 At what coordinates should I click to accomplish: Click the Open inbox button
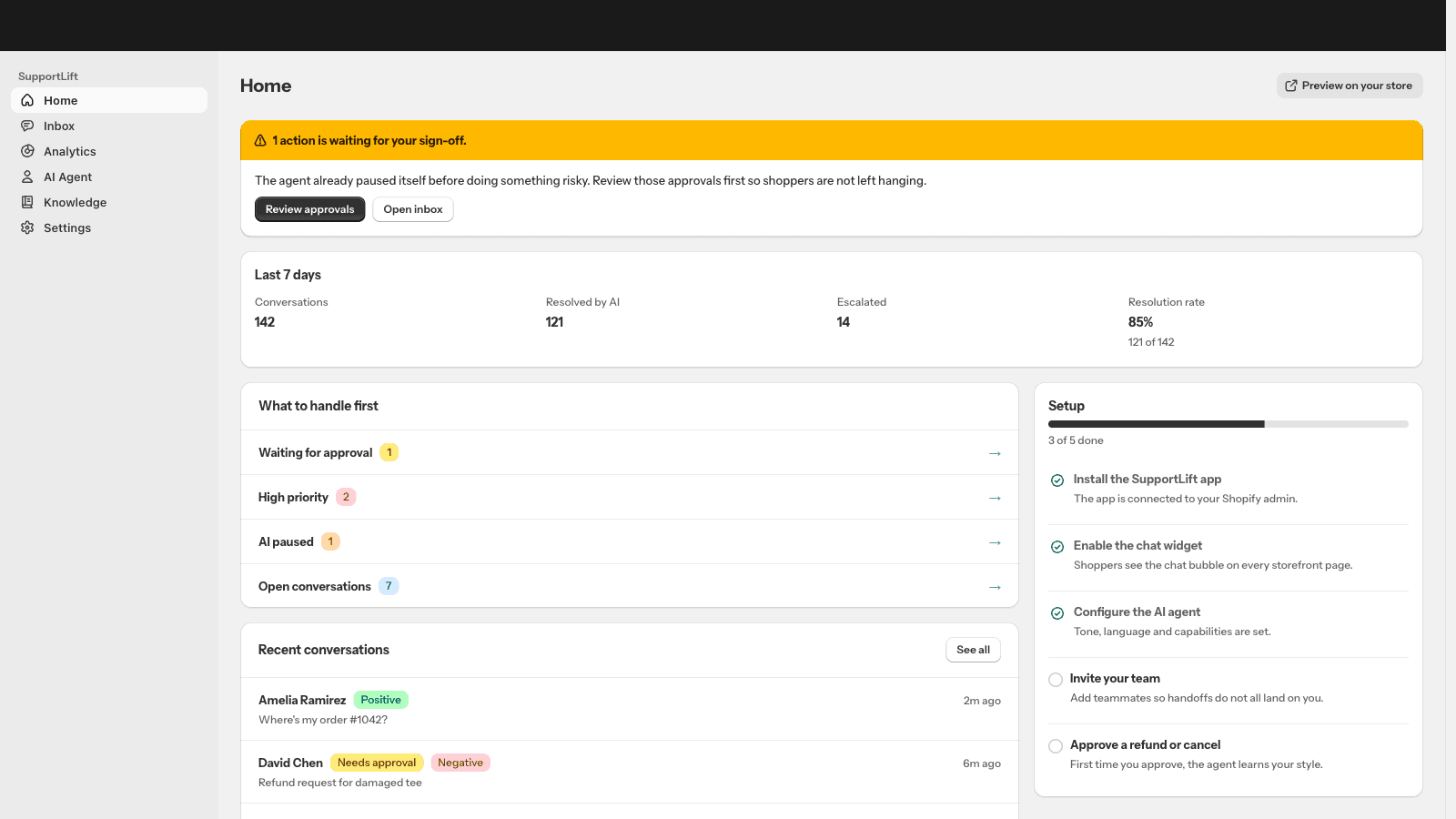(x=413, y=209)
